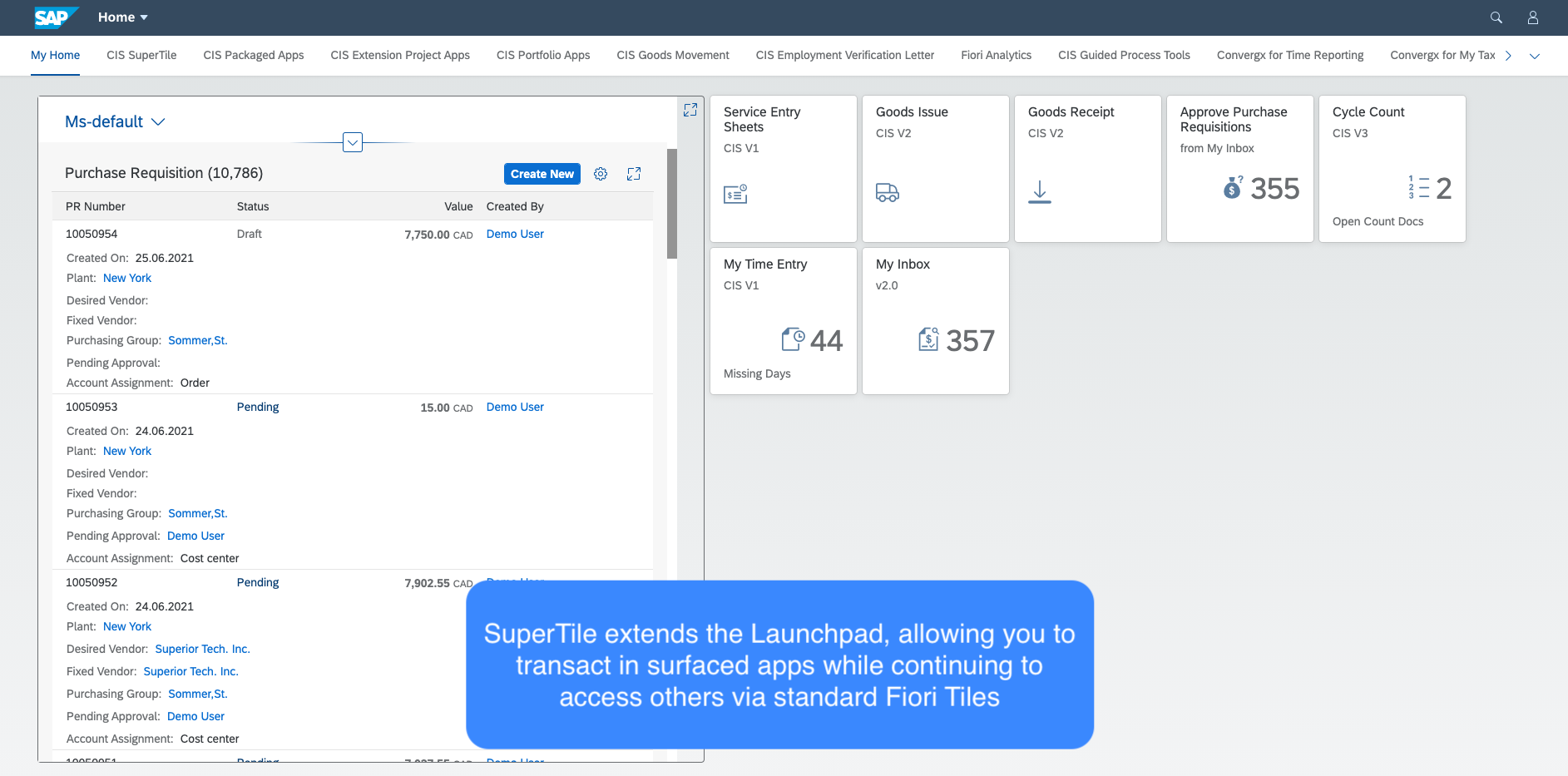Expand the Home navigation menu

[122, 17]
